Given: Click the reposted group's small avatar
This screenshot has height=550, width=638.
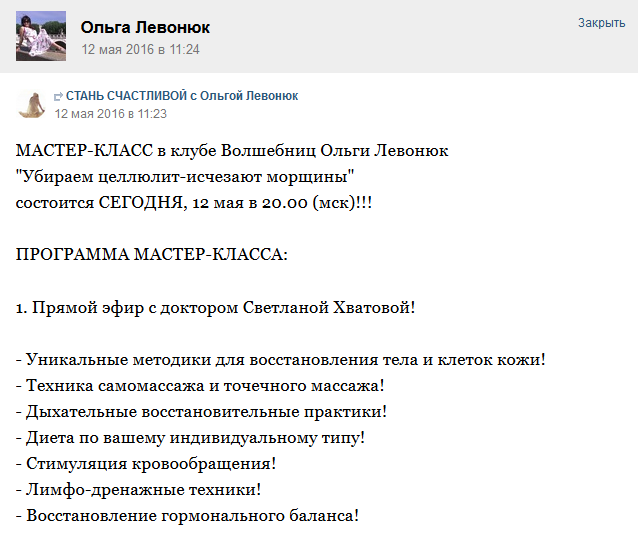Looking at the screenshot, I should click(31, 103).
